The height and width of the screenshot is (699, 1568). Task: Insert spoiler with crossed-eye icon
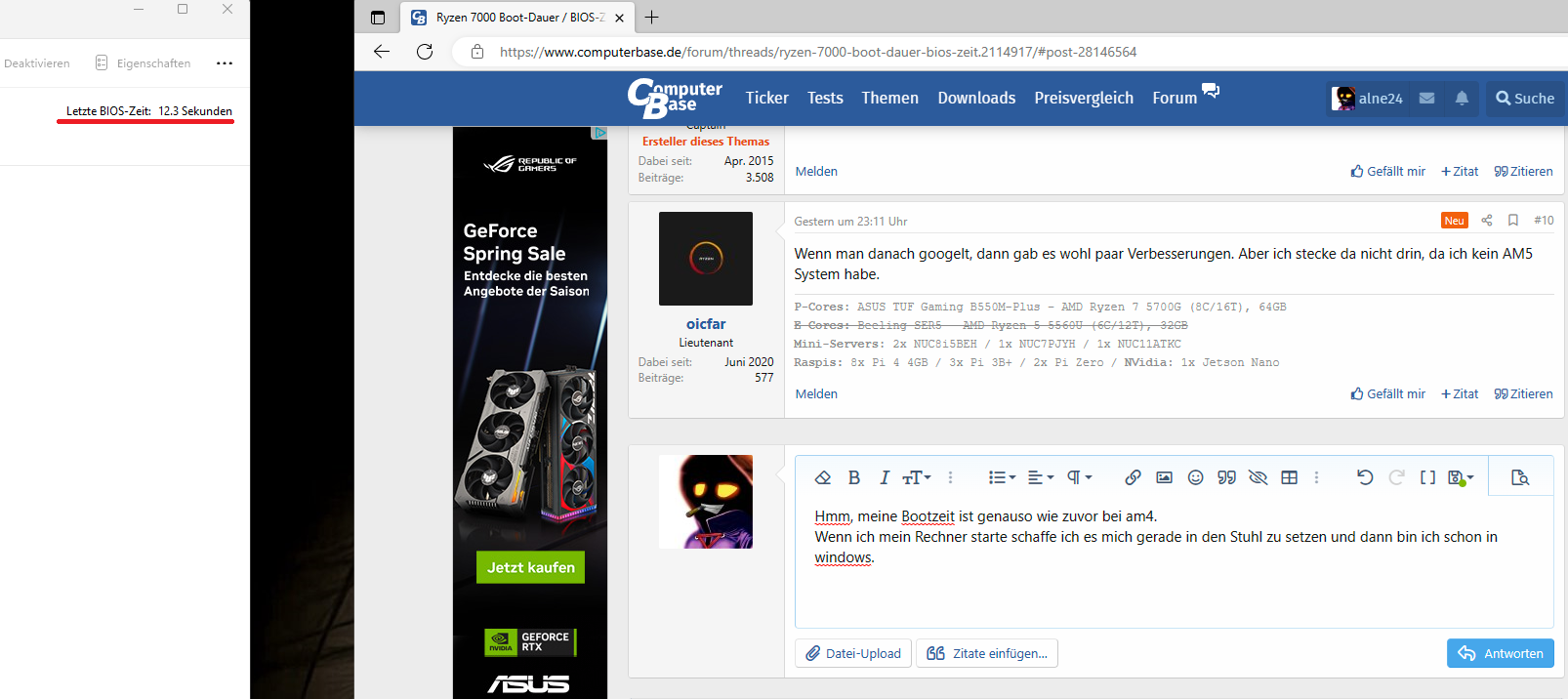click(1258, 477)
